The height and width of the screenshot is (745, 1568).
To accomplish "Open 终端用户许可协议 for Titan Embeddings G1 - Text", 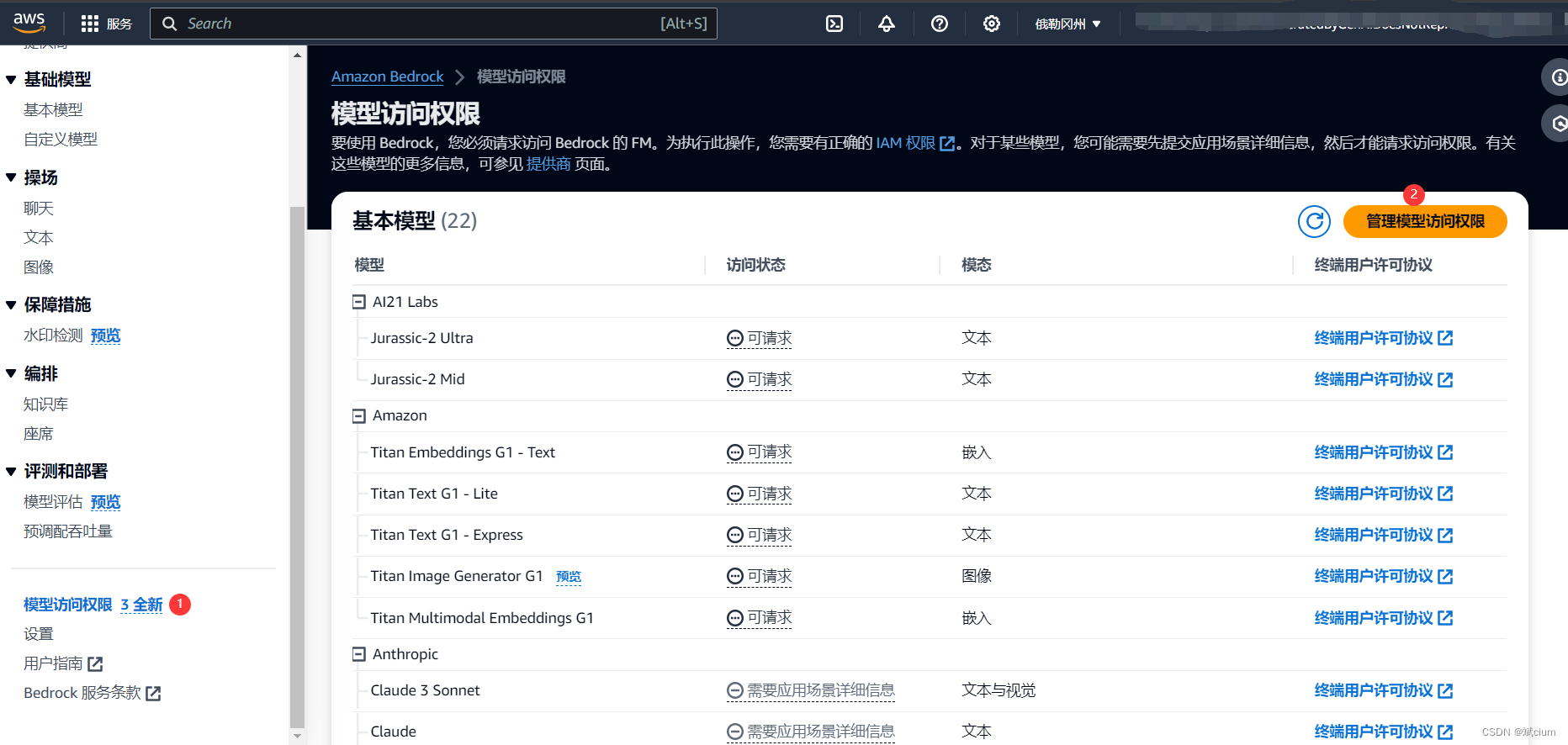I will [x=1383, y=452].
